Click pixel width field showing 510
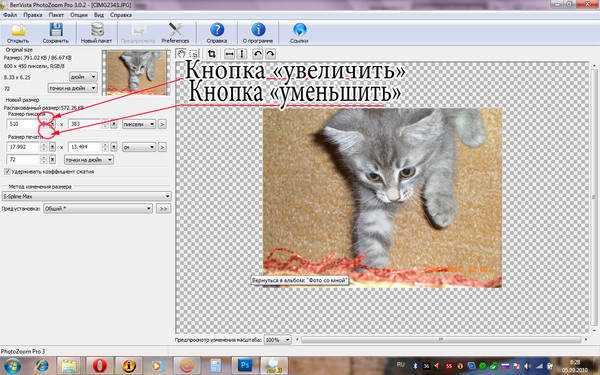This screenshot has width=600, height=375. coord(23,124)
